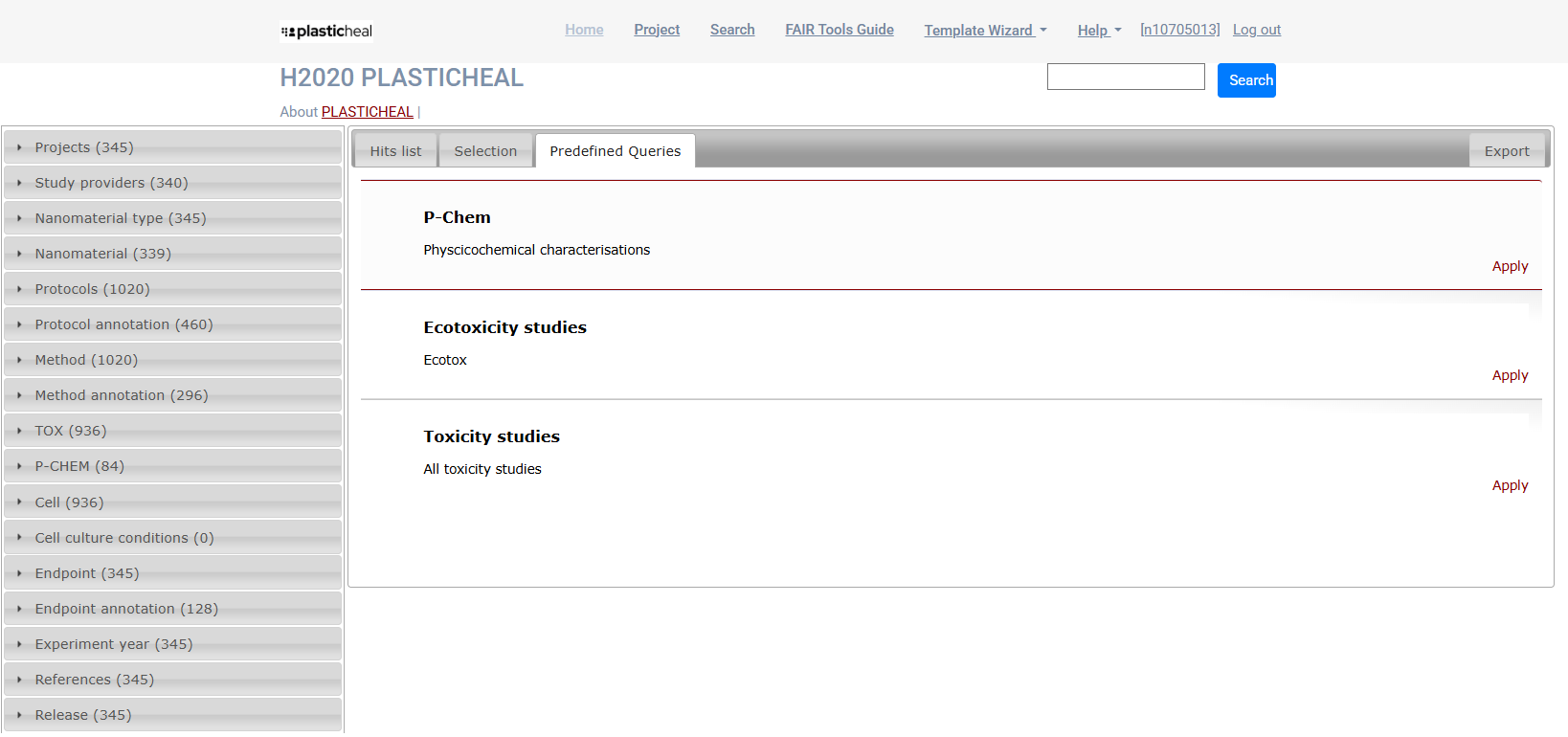Open the Help dropdown menu
Screen dimensions: 1568x737
tap(1099, 31)
